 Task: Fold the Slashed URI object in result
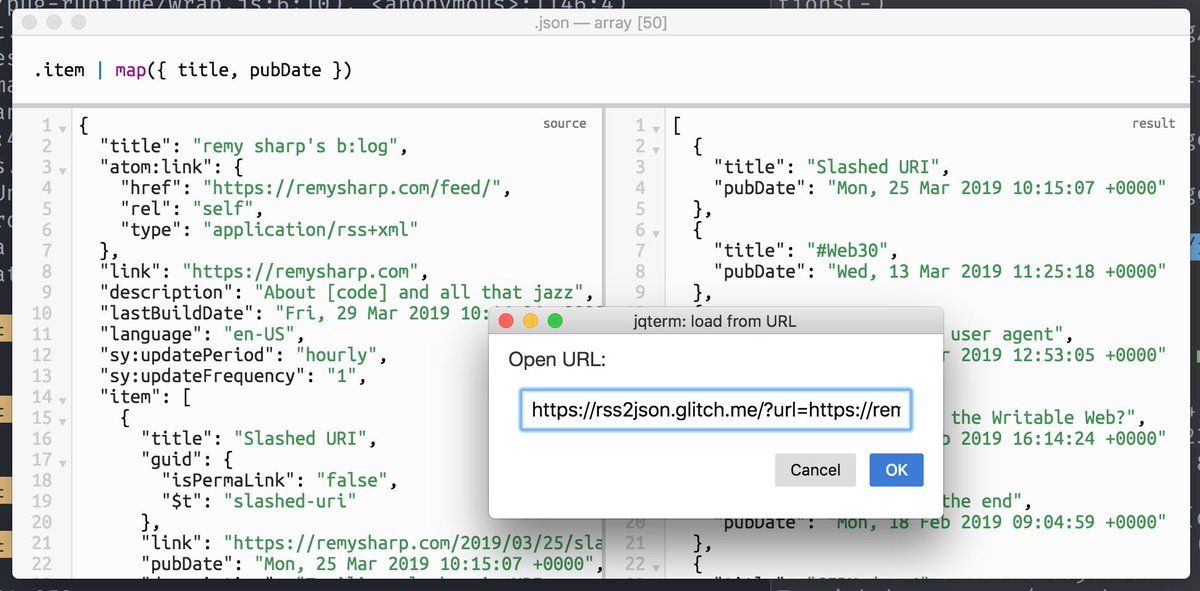click(x=657, y=149)
